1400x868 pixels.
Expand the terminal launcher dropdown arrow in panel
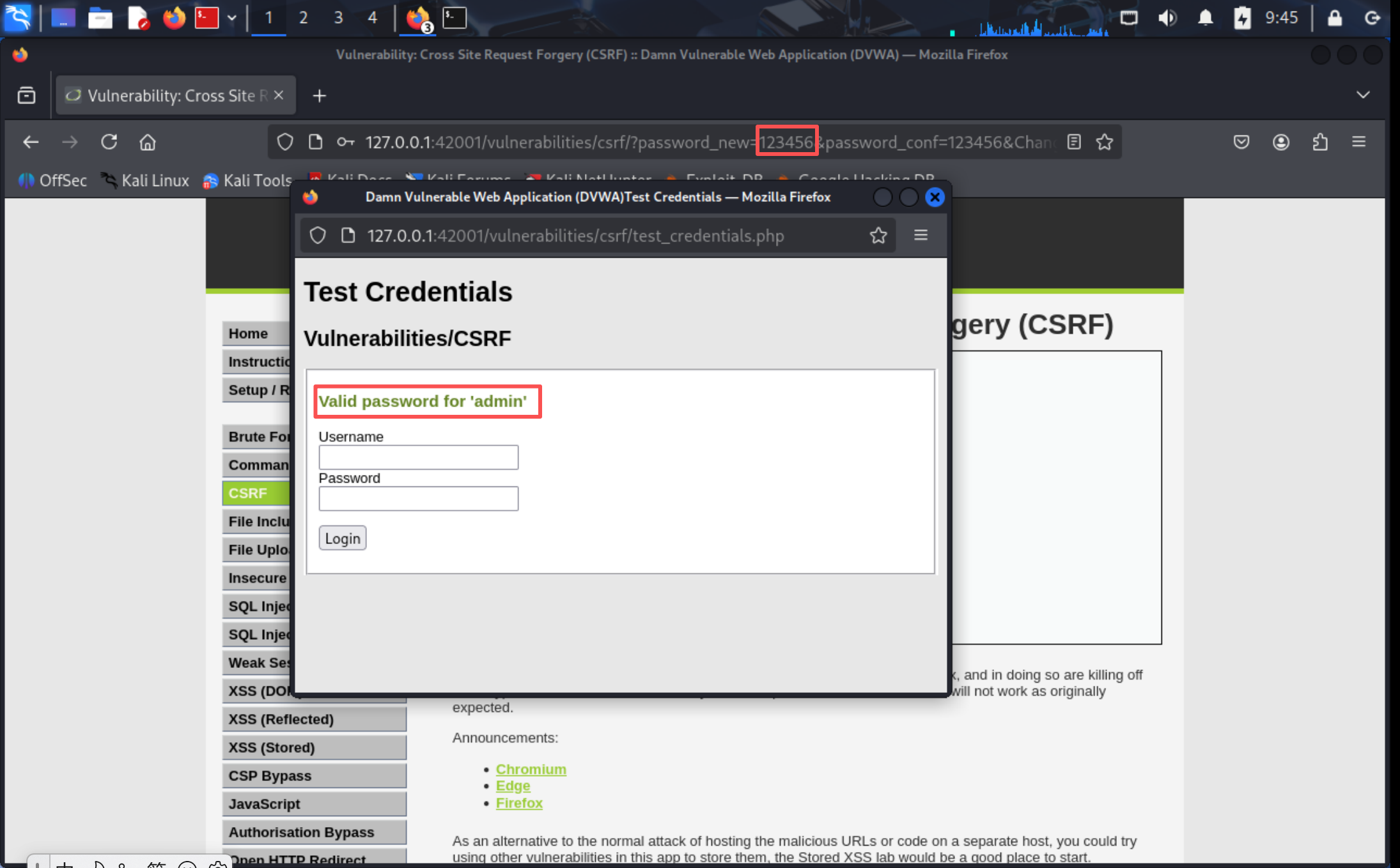point(232,18)
